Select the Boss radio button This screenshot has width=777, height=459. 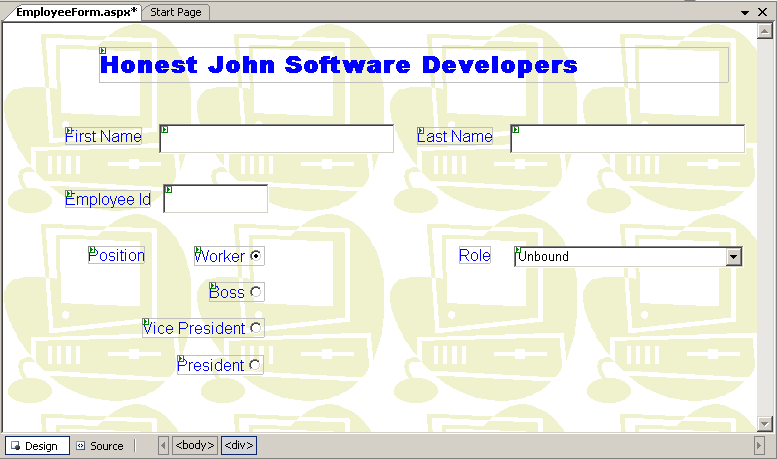pyautogui.click(x=256, y=292)
